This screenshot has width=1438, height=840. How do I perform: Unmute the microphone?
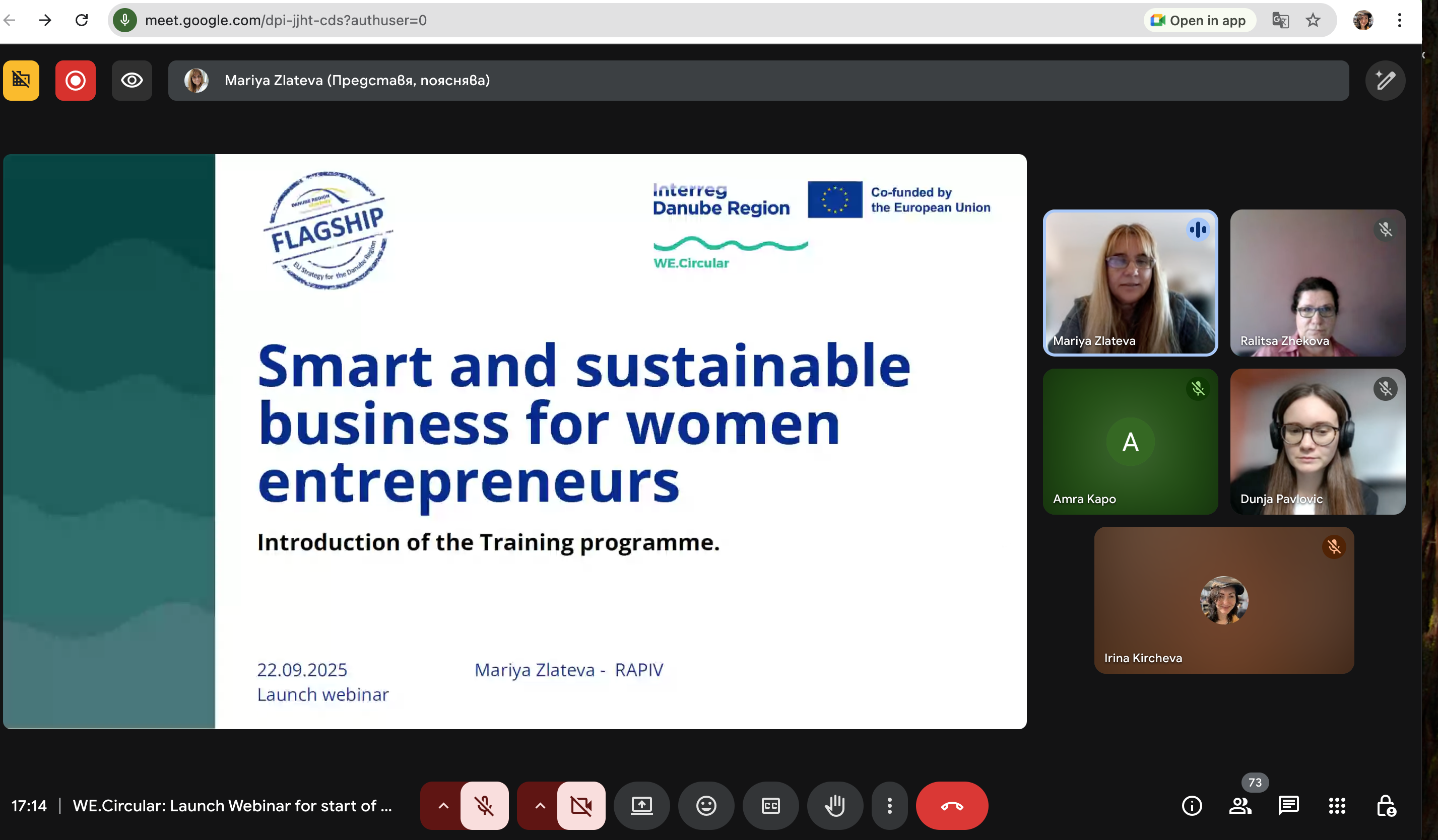pyautogui.click(x=485, y=805)
